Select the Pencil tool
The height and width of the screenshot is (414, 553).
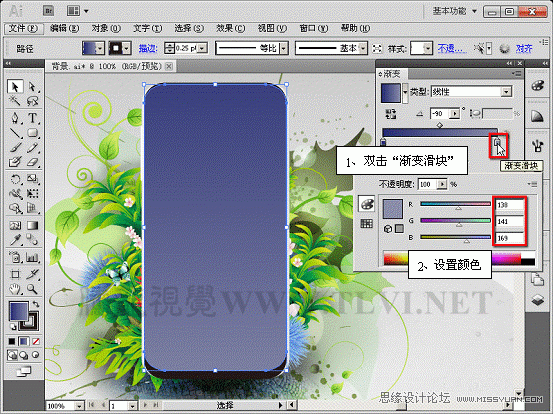point(32,147)
